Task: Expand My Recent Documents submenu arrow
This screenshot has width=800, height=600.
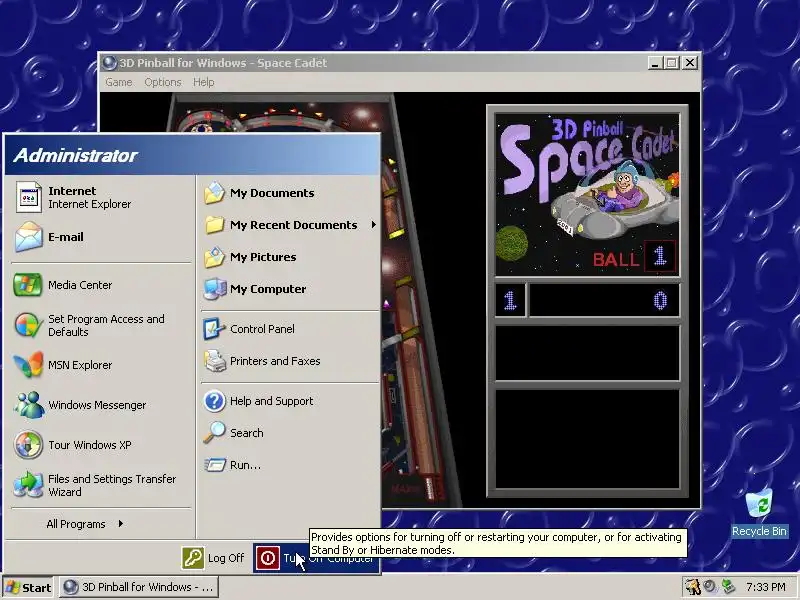Action: 373,224
